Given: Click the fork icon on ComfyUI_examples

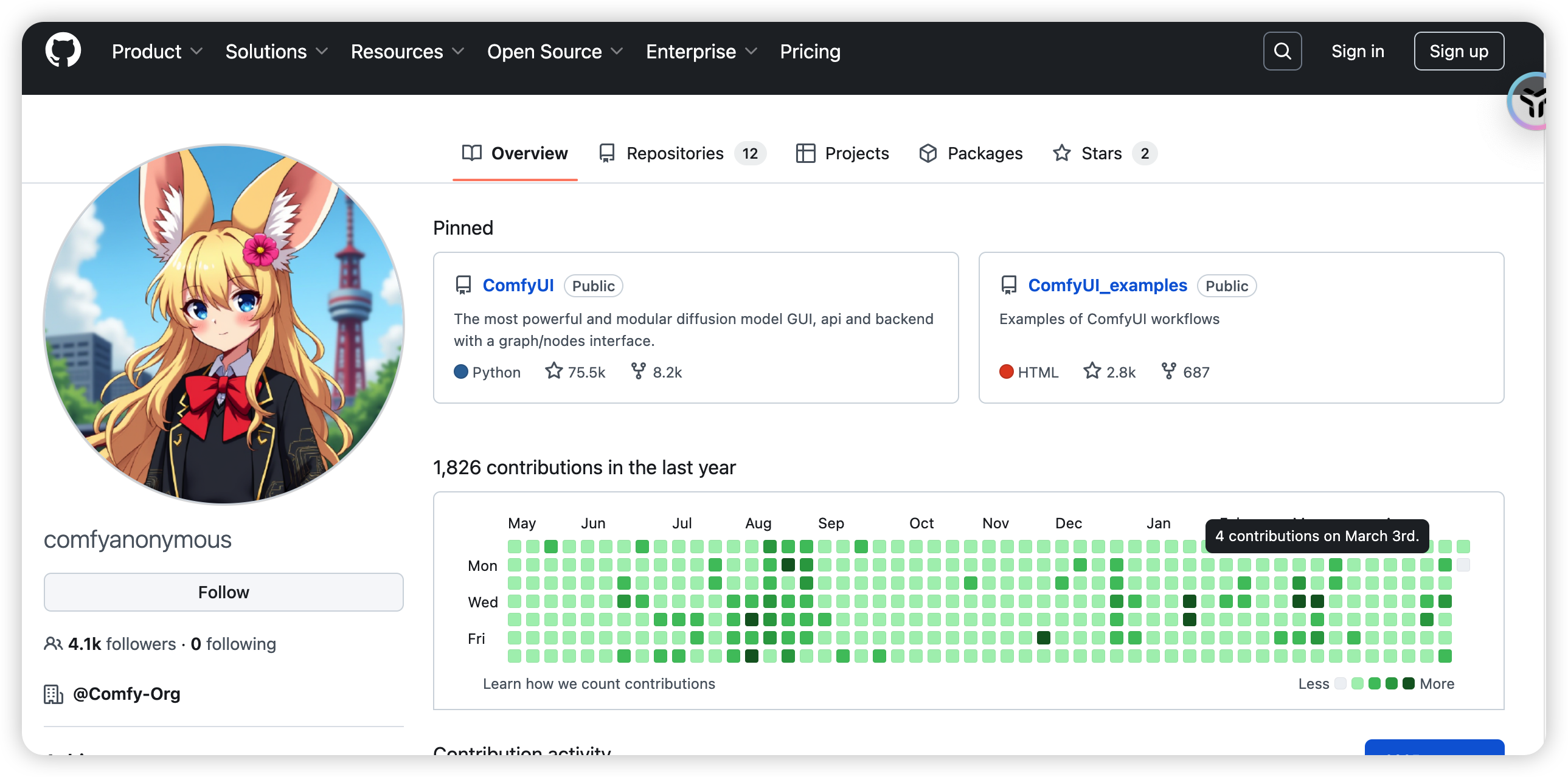Looking at the screenshot, I should (x=1168, y=370).
